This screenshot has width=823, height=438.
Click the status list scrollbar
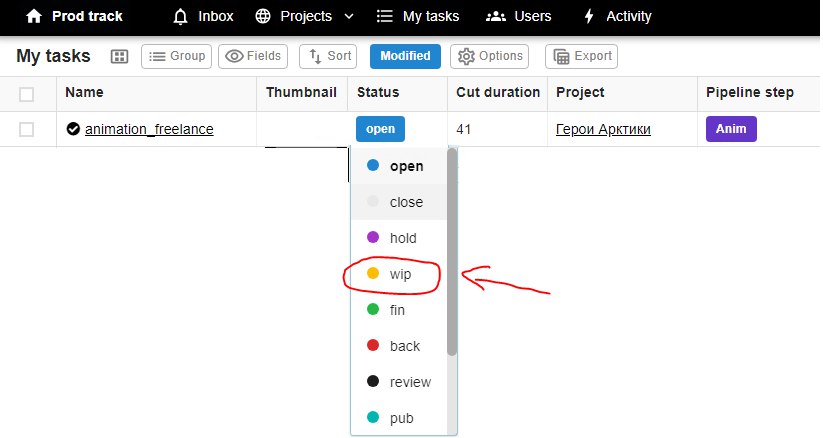click(x=452, y=250)
